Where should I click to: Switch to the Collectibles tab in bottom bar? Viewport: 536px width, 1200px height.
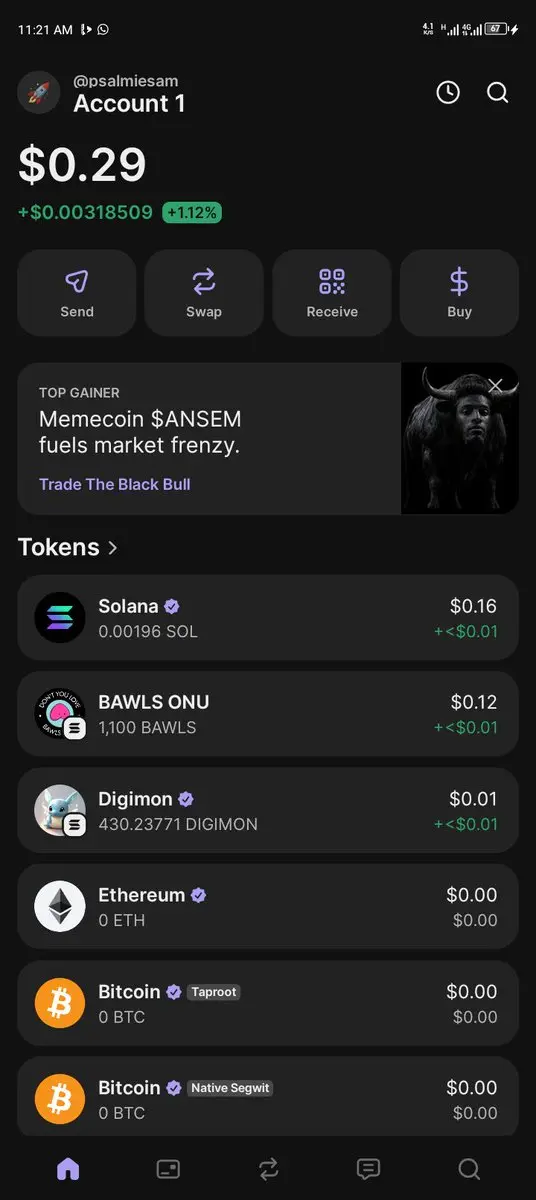168,1168
